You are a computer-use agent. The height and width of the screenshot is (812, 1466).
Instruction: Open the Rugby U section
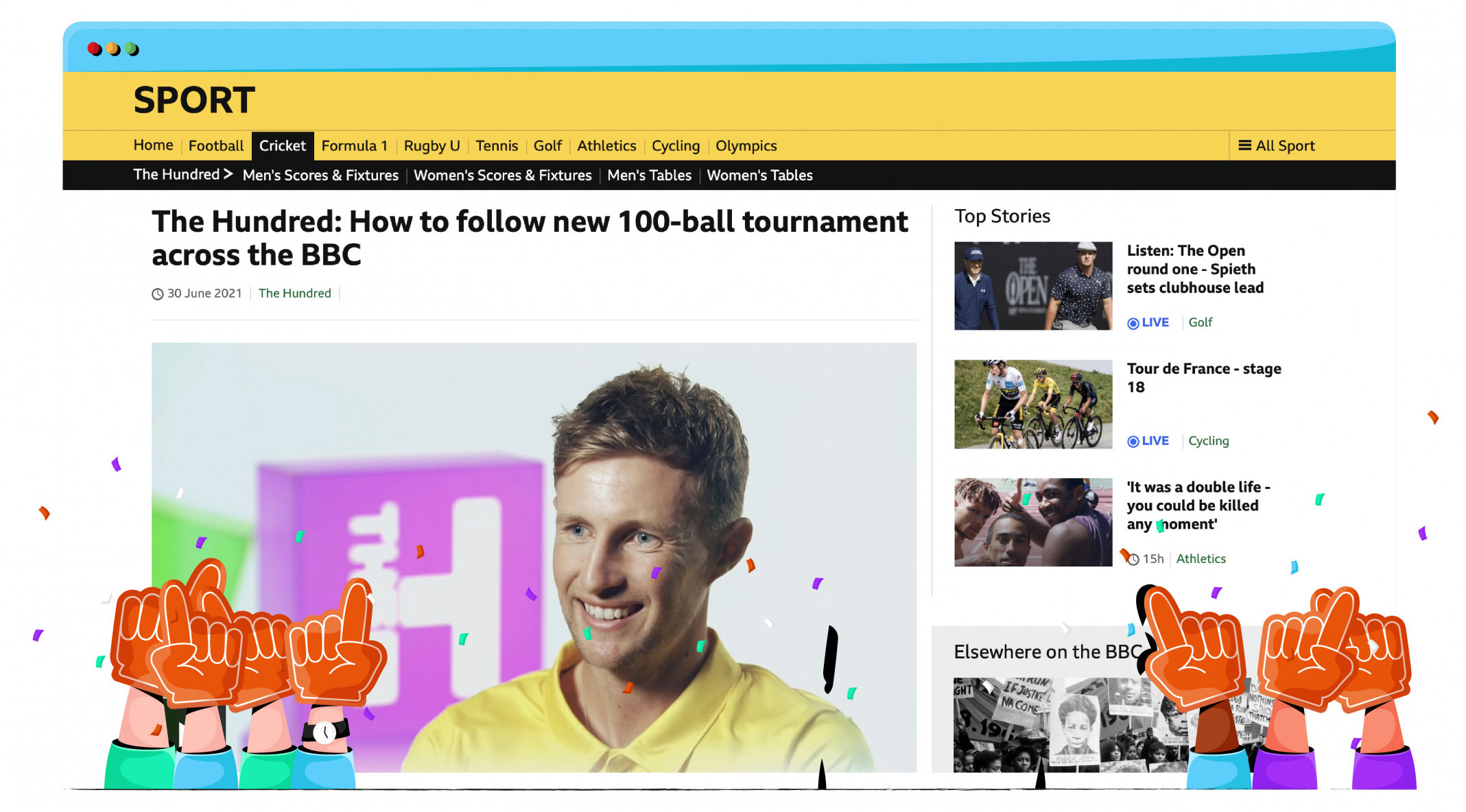coord(431,145)
